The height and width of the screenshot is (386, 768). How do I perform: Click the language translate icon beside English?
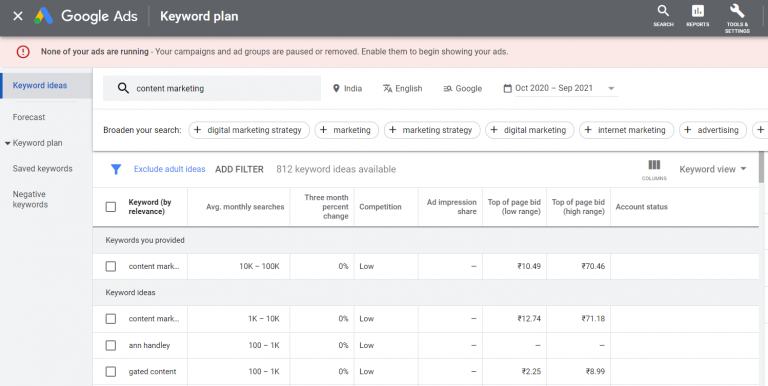[x=387, y=88]
